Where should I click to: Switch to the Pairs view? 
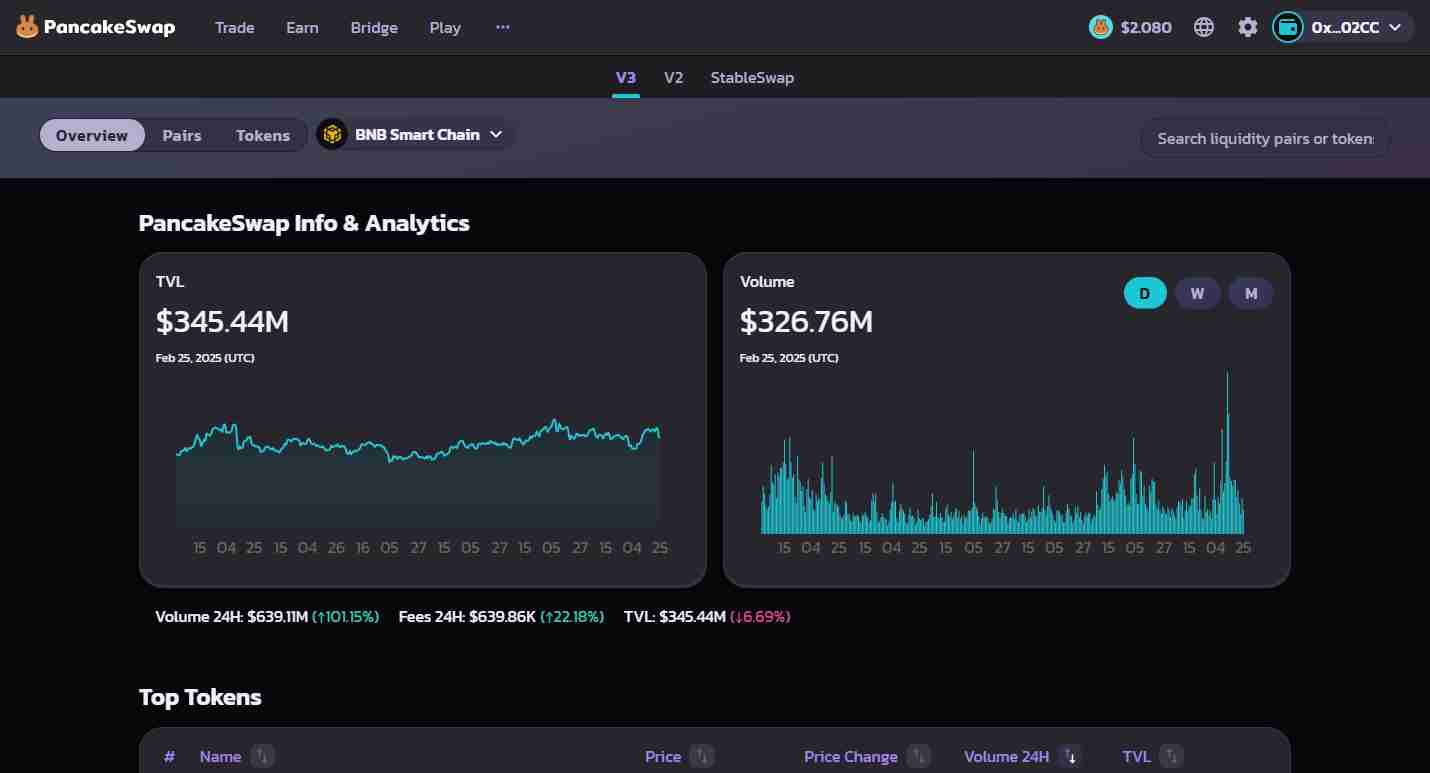coord(182,135)
